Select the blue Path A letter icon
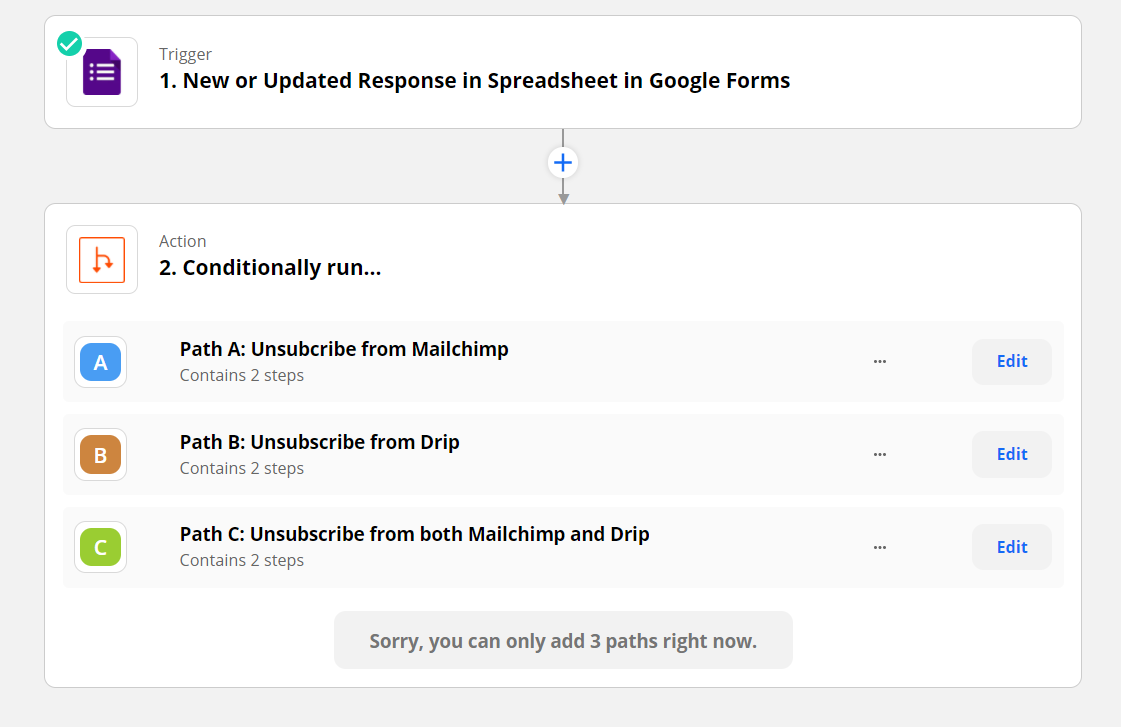The image size is (1121, 727). click(101, 362)
